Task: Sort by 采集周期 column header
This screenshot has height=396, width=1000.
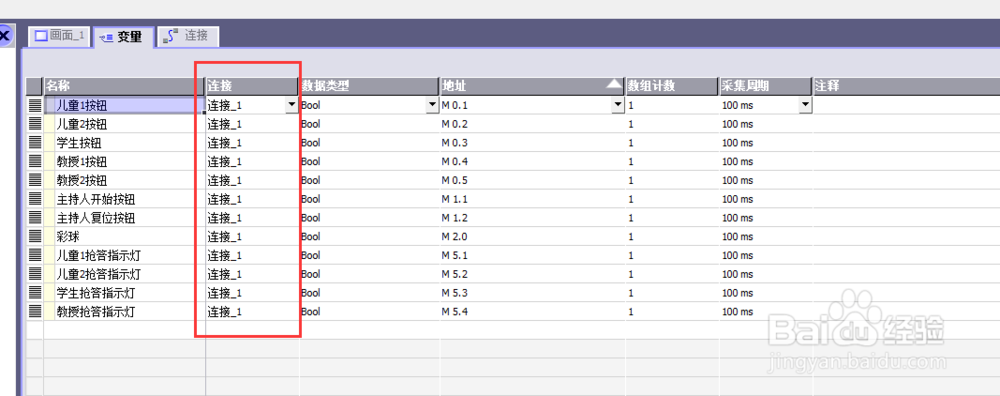Action: click(x=766, y=86)
